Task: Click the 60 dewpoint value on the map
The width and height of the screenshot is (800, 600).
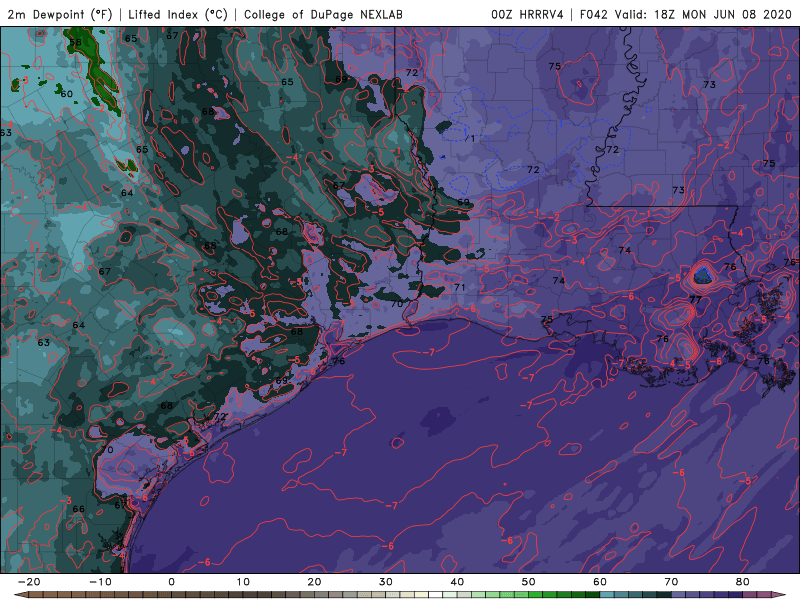Action: pos(66,94)
